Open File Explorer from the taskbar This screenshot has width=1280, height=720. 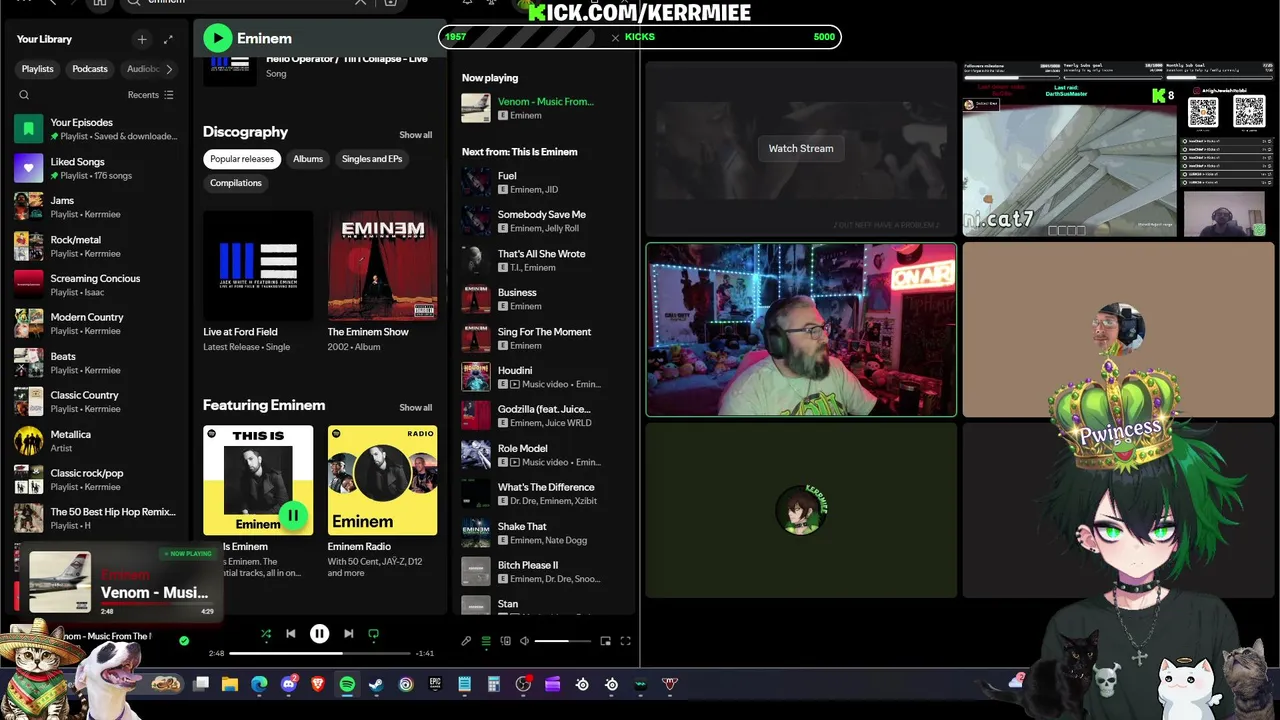(x=230, y=684)
